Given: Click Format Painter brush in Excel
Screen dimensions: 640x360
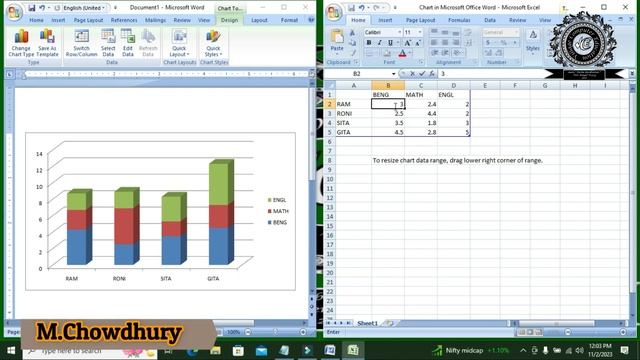Looking at the screenshot, I should click(353, 53).
